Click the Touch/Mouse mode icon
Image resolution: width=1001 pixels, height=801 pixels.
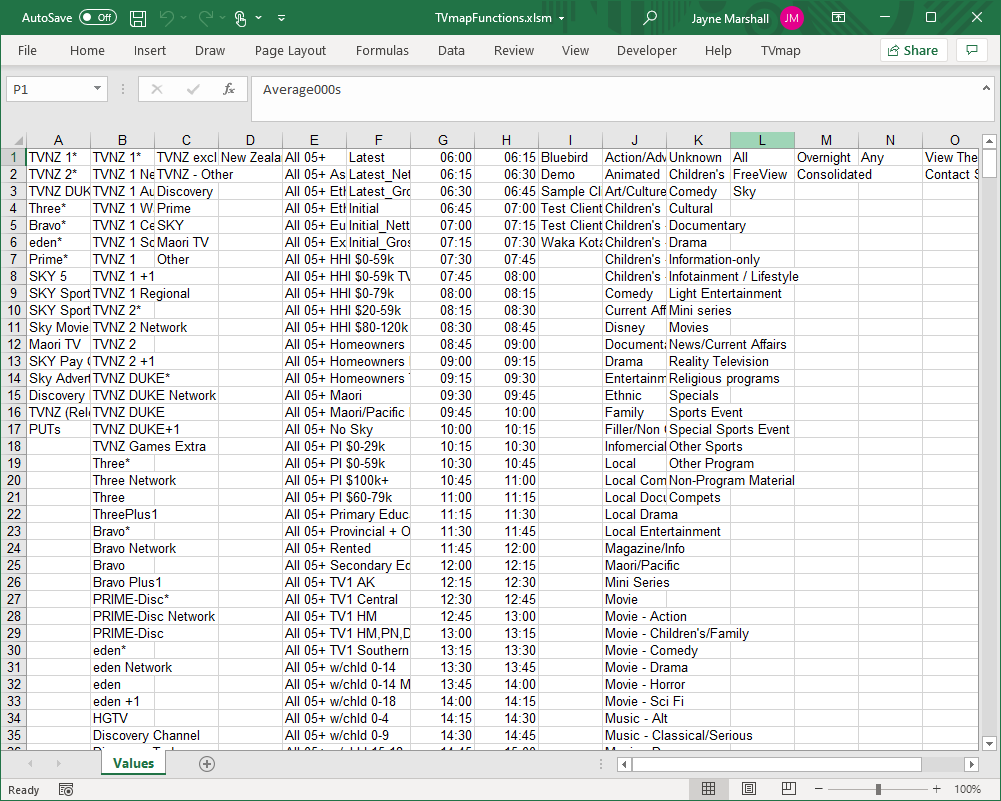[x=241, y=19]
